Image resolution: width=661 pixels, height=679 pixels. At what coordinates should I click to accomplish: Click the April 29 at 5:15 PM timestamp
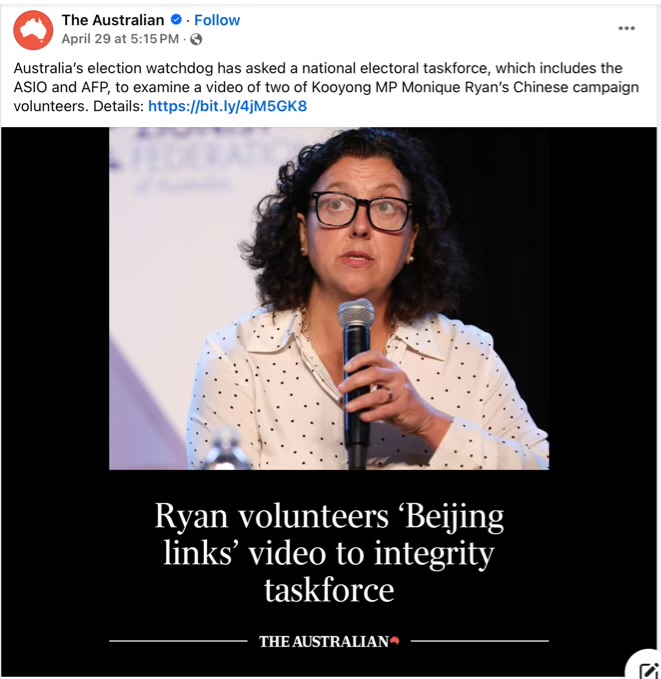[x=120, y=39]
